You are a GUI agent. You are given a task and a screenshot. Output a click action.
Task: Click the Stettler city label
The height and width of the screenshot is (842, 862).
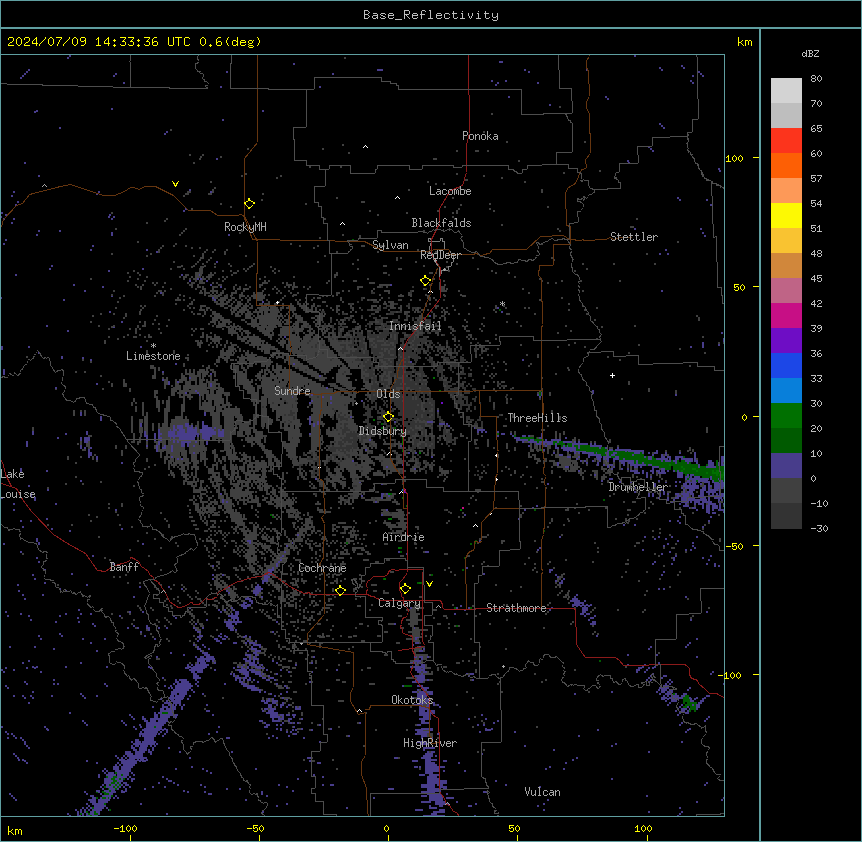point(634,237)
